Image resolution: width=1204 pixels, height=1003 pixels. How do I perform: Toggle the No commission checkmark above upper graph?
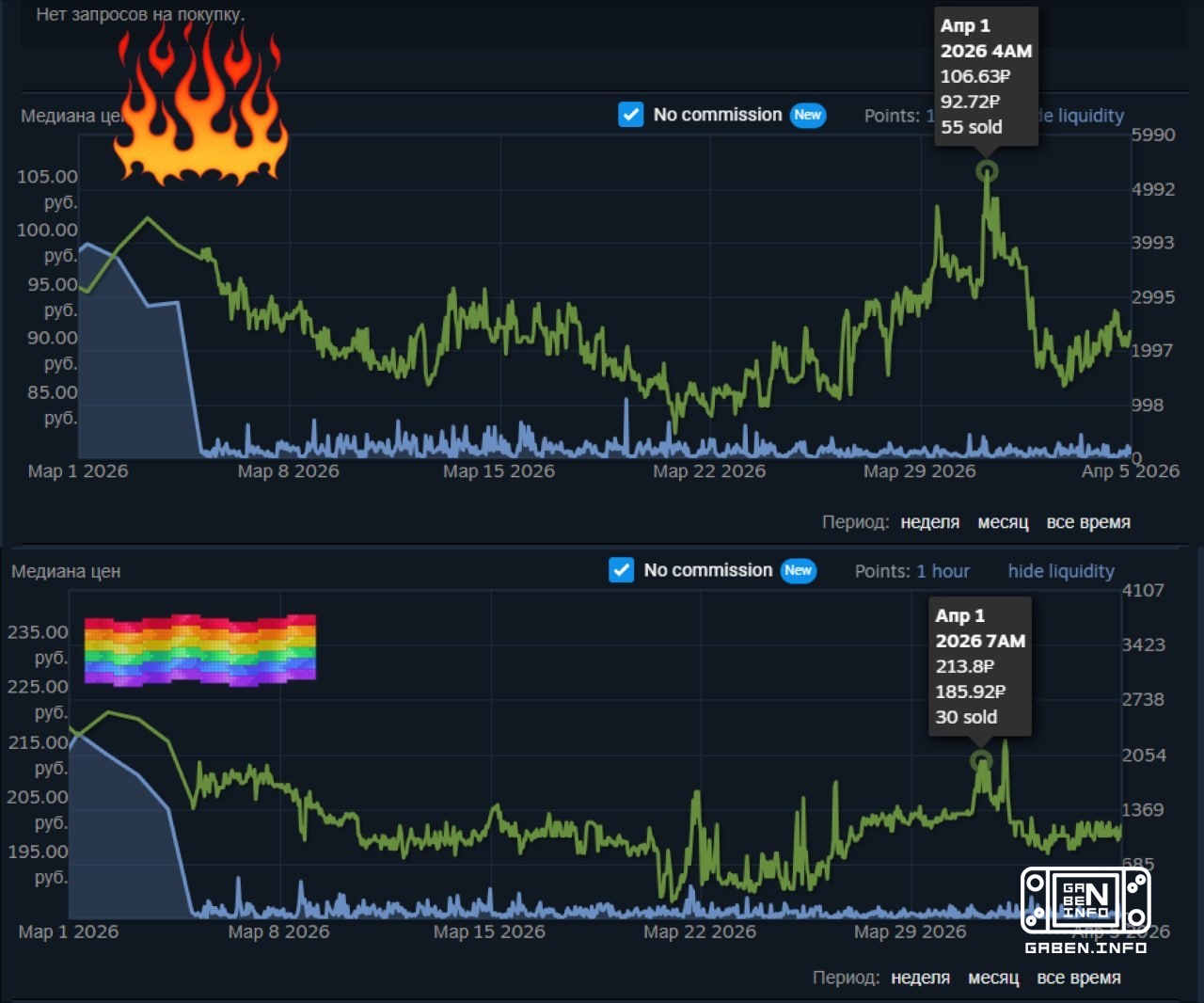[x=630, y=115]
